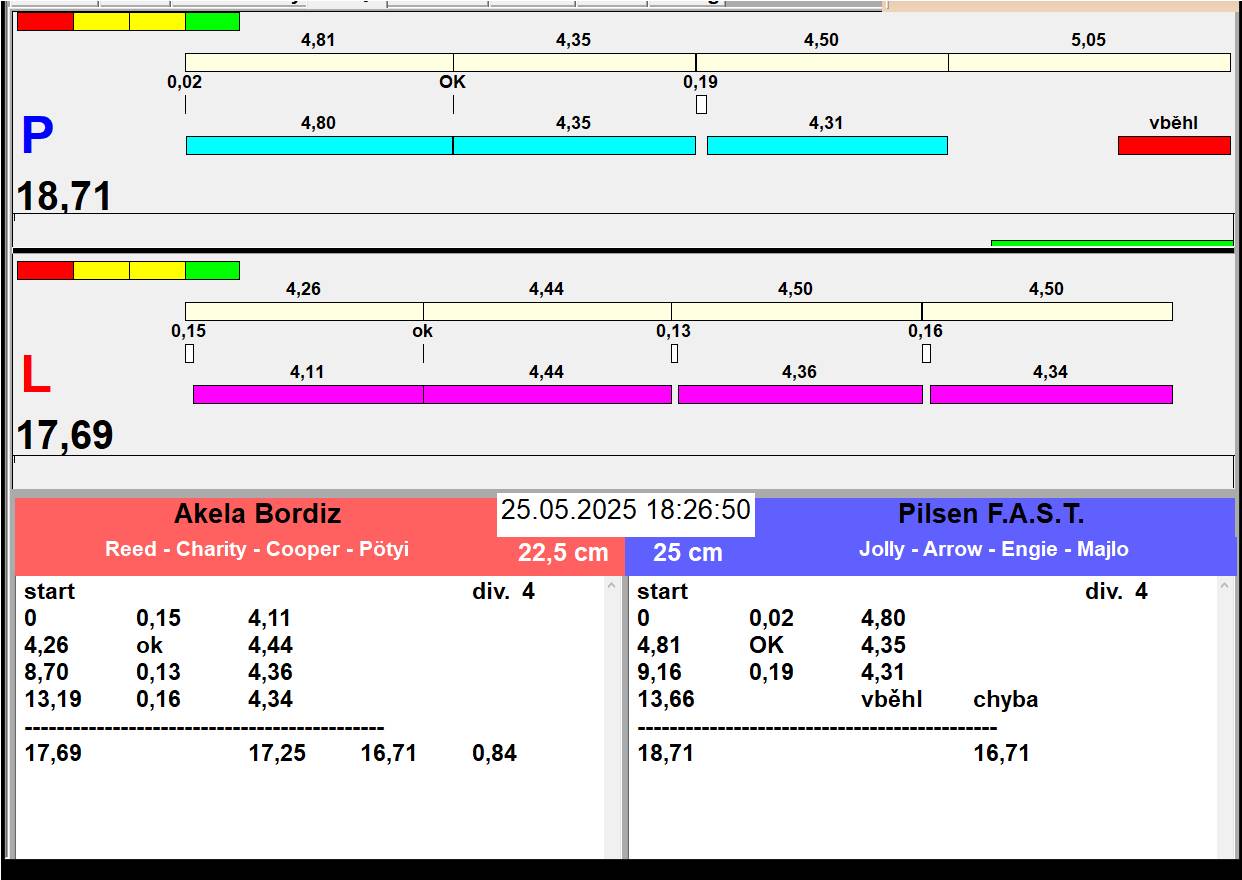Click the small marker box under 0,13
Viewport: 1242px width, 880px height.
tap(674, 353)
